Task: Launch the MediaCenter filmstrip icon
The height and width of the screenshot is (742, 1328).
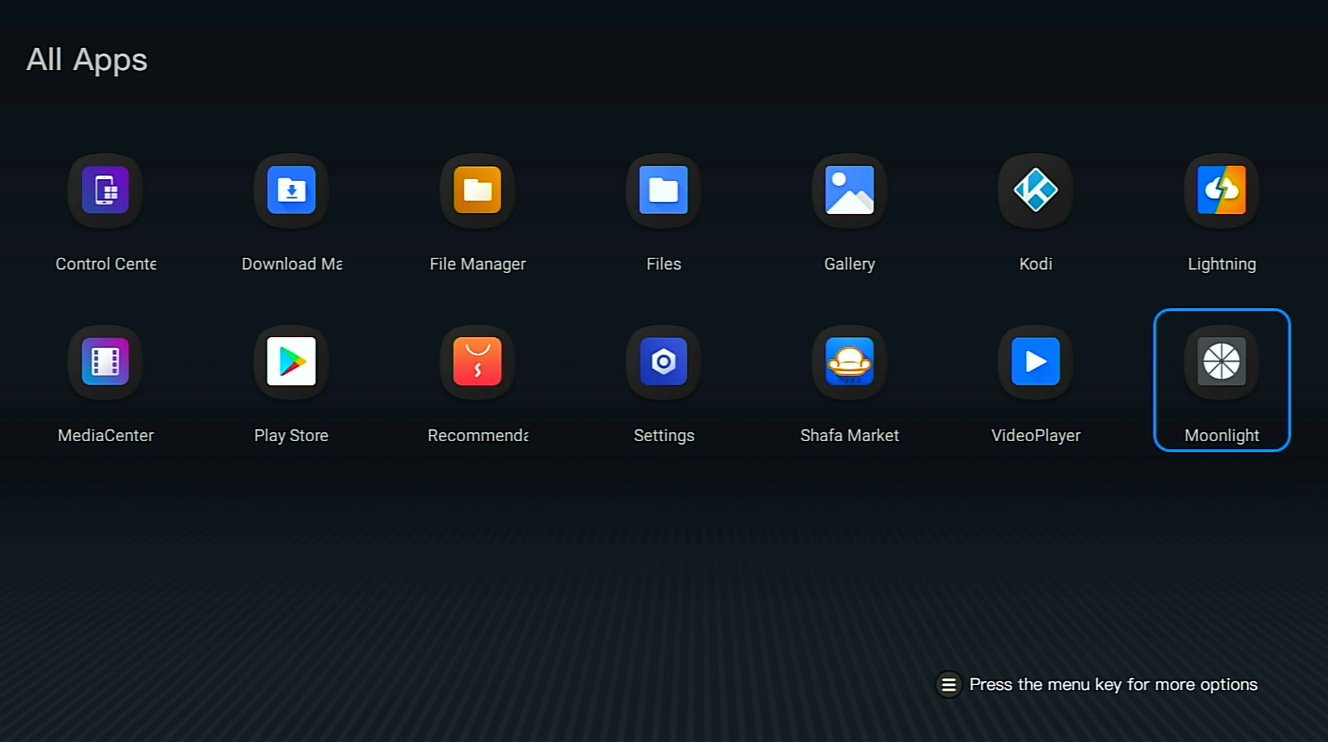Action: tap(105, 361)
